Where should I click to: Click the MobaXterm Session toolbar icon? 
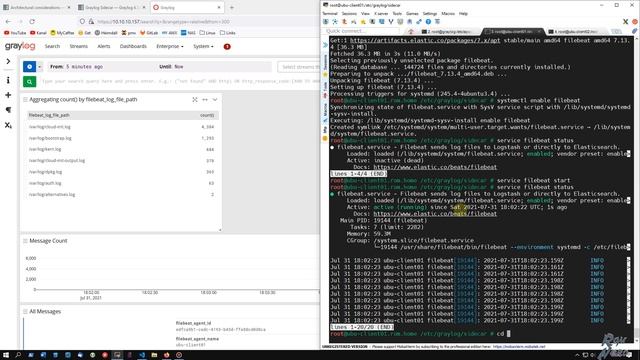(x=326, y=22)
